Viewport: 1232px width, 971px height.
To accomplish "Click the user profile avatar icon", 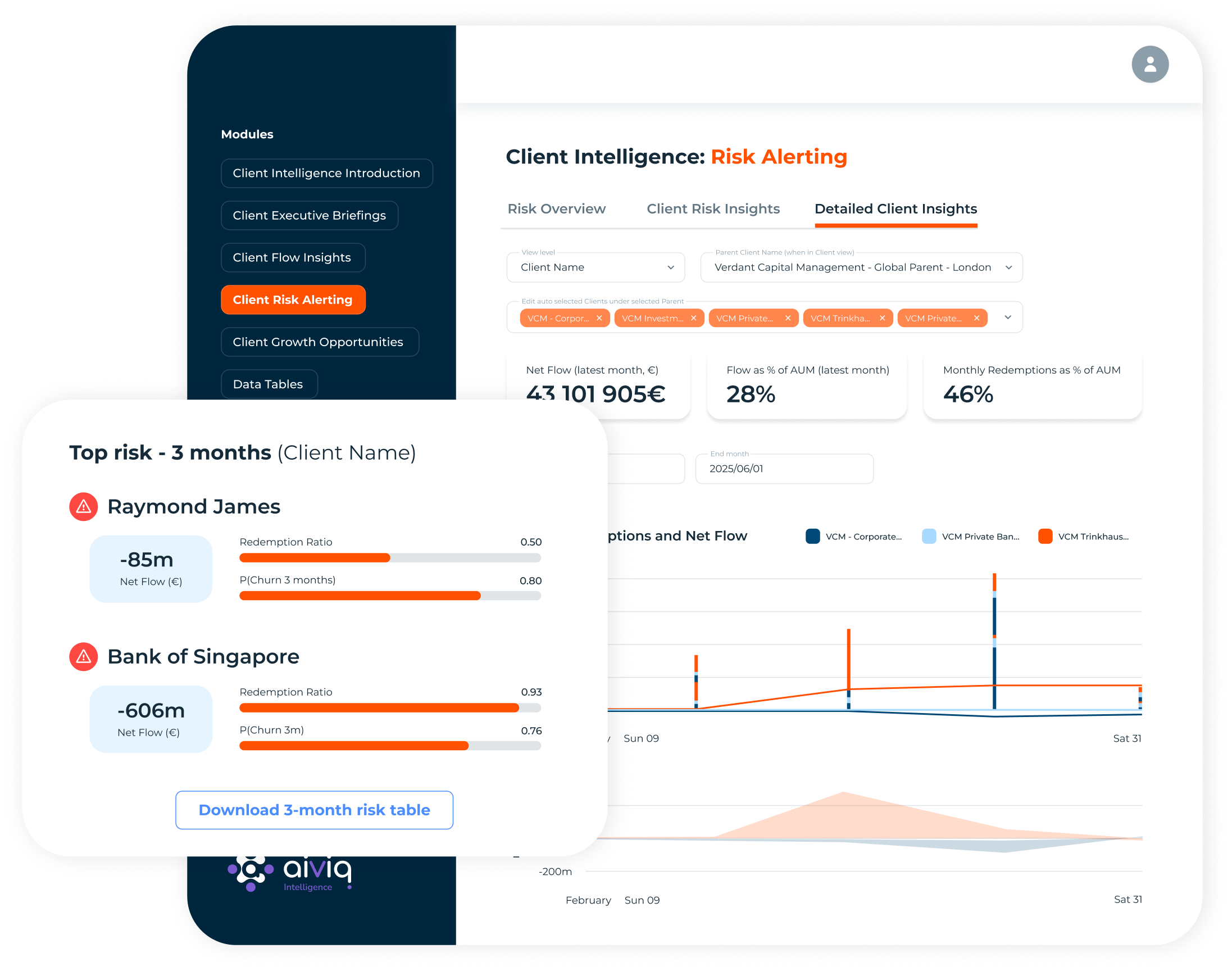I will (1149, 64).
